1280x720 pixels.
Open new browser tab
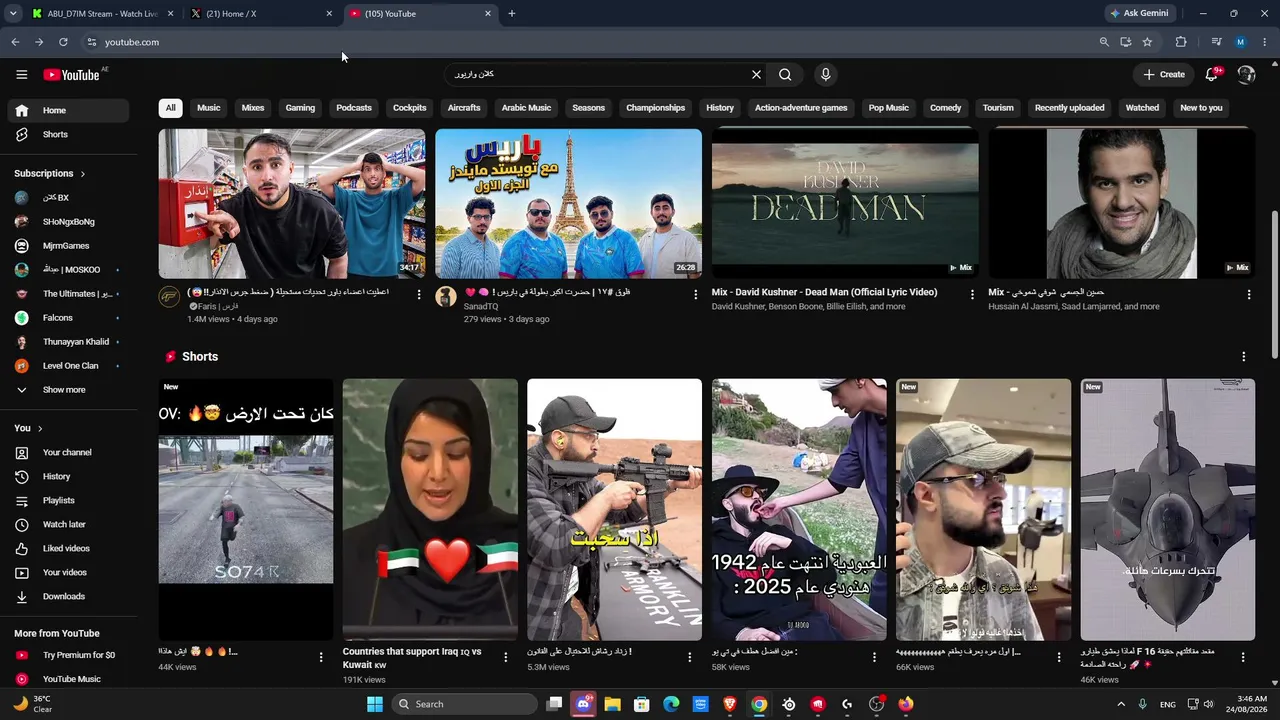[511, 14]
